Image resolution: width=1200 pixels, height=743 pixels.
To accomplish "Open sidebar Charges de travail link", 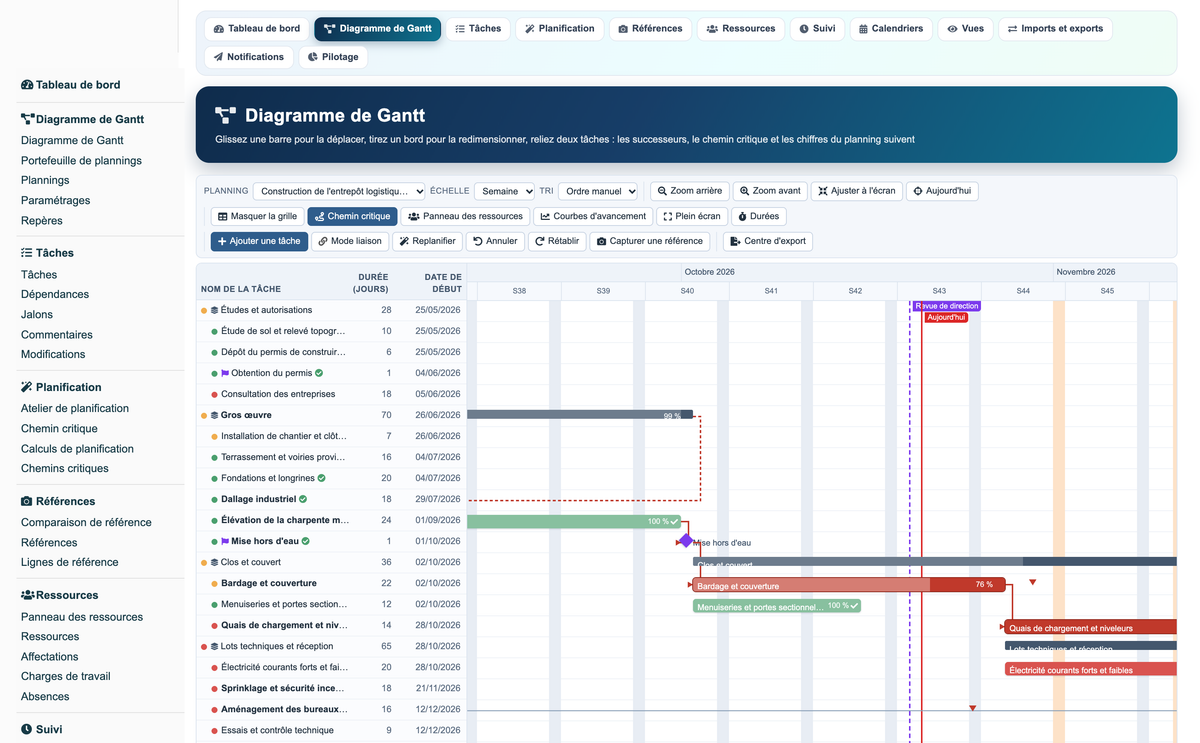I will [66, 676].
